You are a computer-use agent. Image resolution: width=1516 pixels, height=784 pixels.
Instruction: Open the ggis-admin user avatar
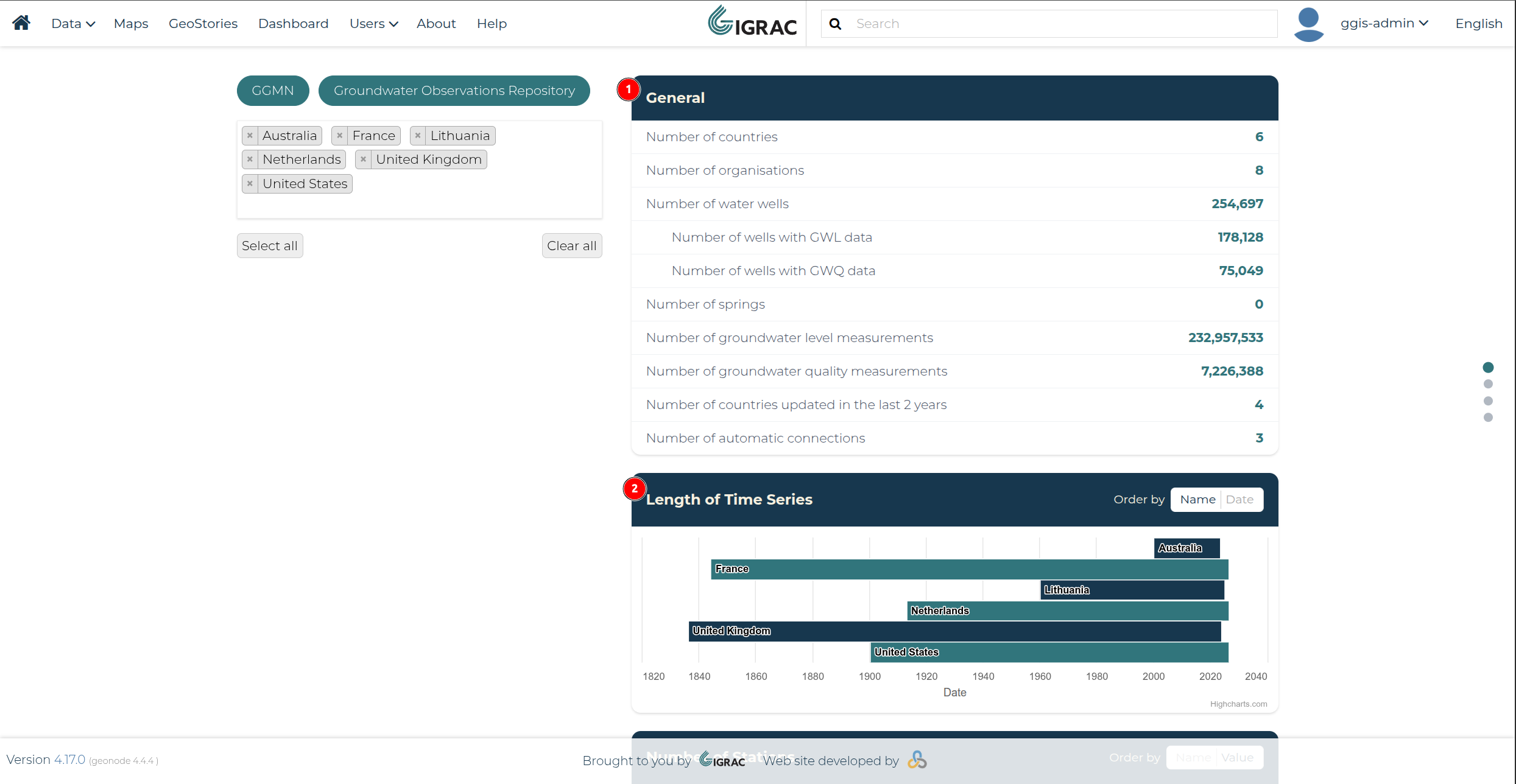coord(1308,24)
